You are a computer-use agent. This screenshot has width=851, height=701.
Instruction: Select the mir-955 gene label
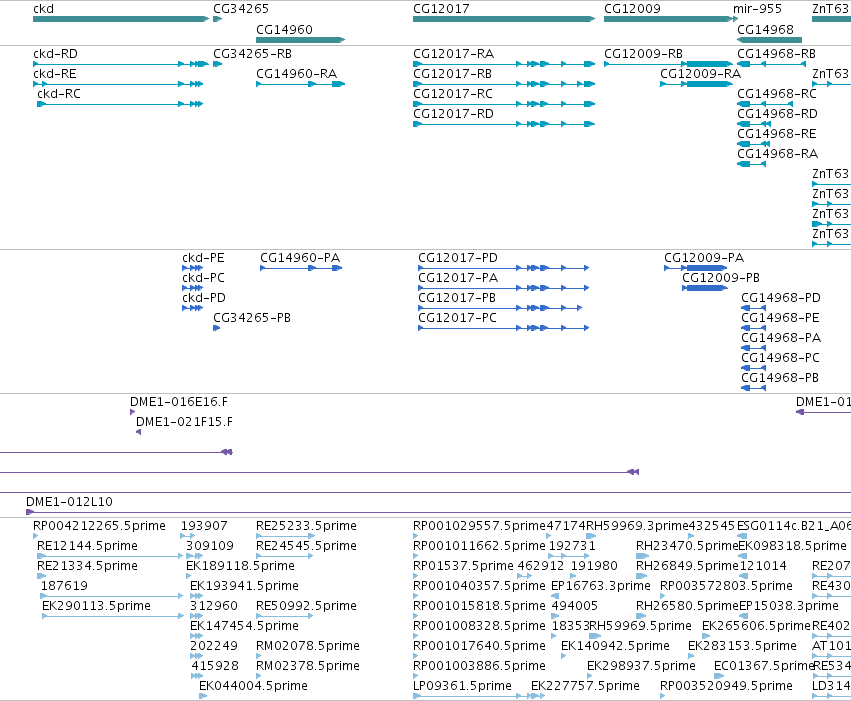tap(757, 9)
